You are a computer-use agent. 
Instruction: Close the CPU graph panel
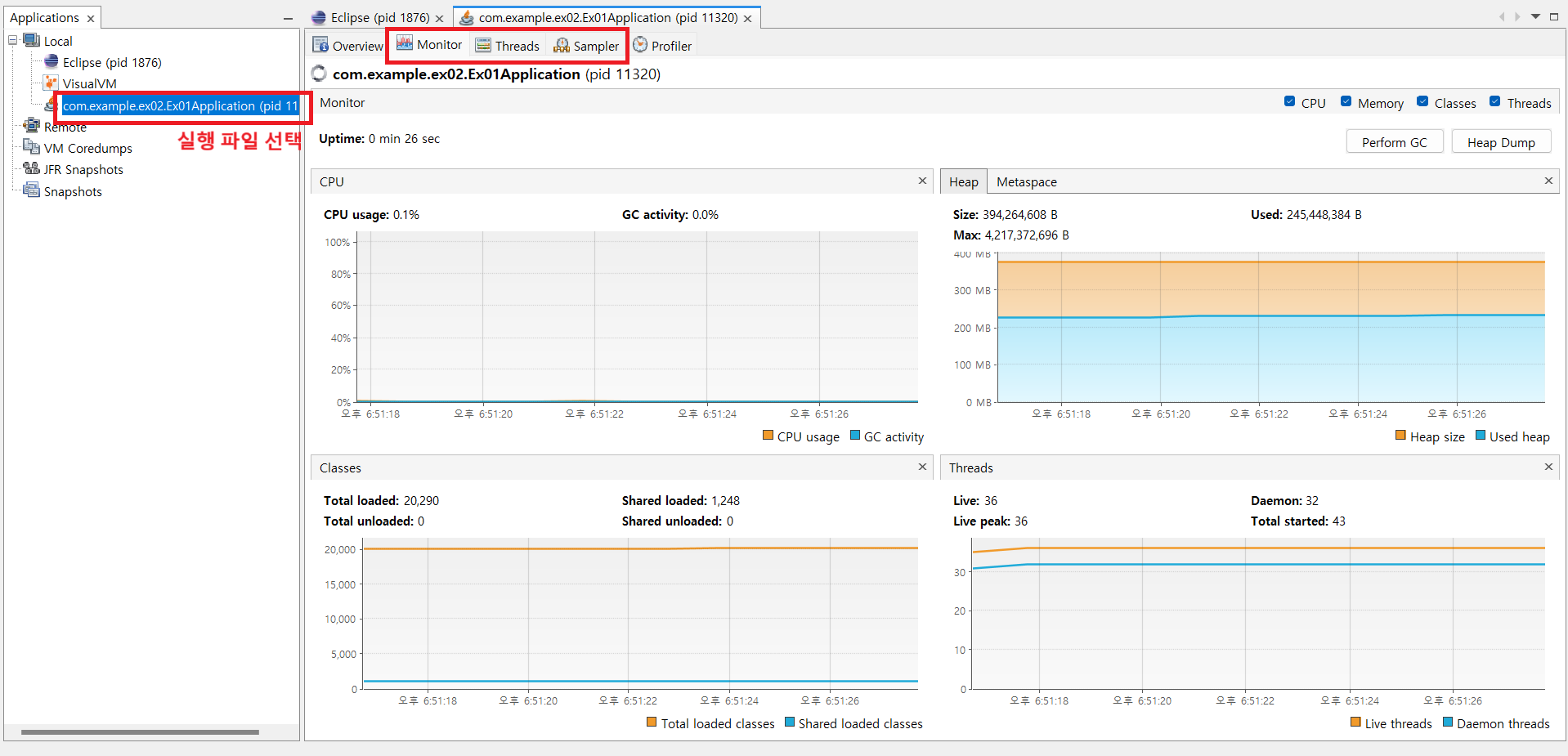click(923, 181)
